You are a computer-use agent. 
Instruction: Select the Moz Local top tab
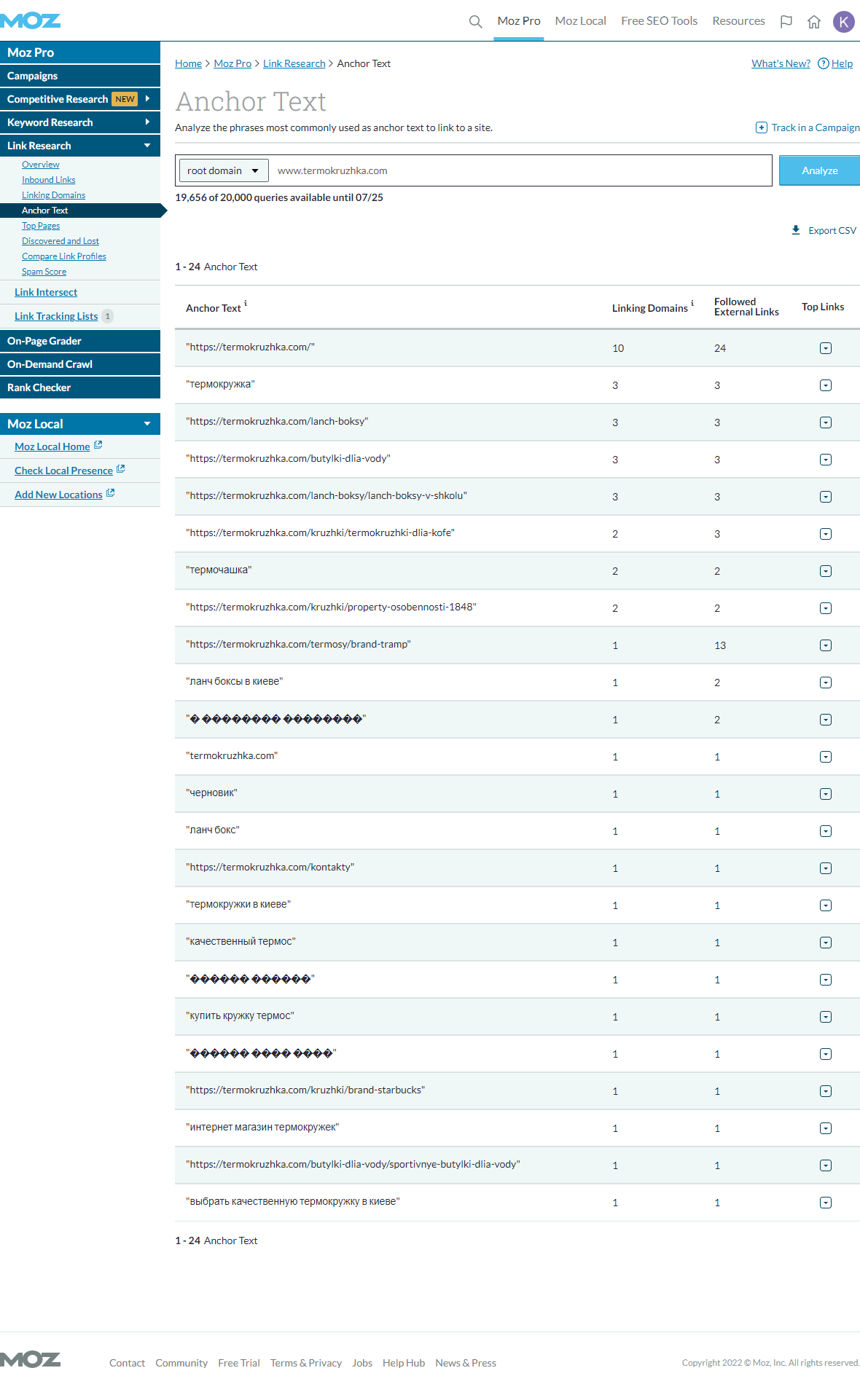[581, 21]
